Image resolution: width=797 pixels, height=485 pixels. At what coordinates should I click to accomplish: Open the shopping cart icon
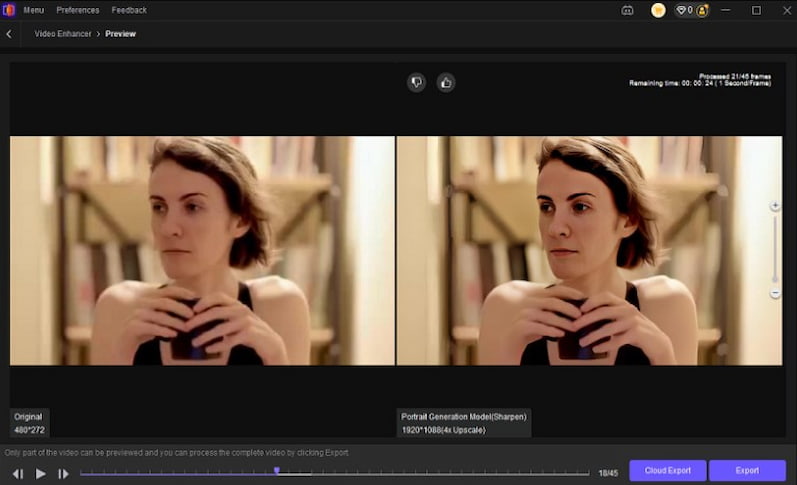tap(658, 10)
